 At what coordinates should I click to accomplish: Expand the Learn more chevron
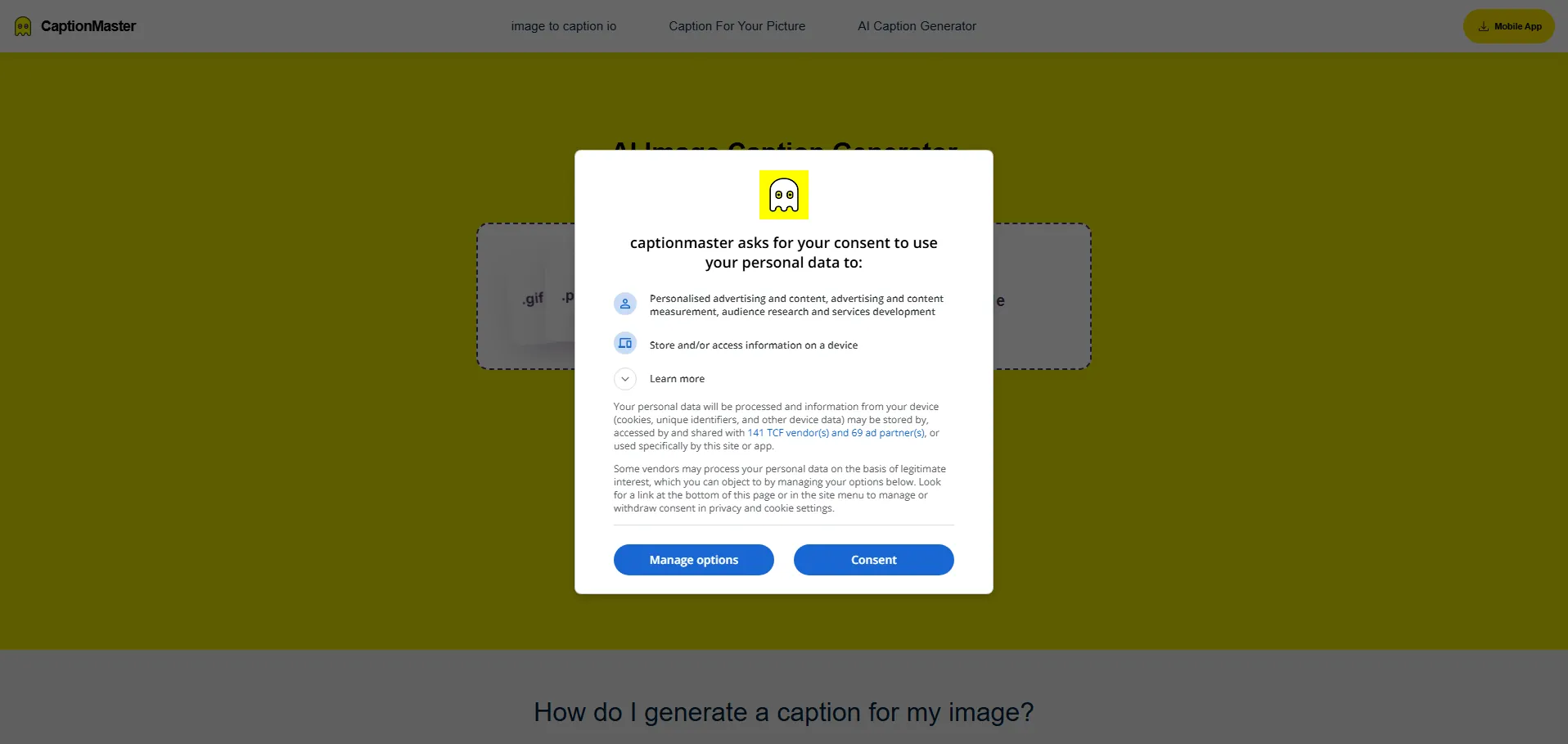(625, 379)
